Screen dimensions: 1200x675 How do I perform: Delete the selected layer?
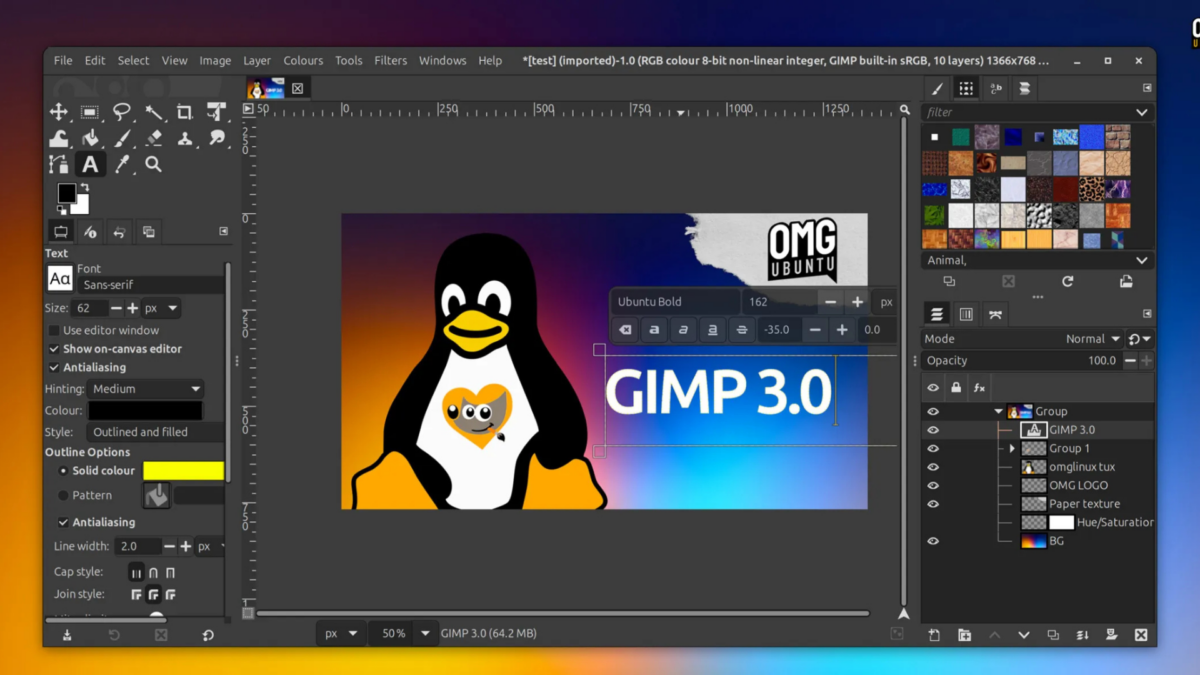[1140, 635]
